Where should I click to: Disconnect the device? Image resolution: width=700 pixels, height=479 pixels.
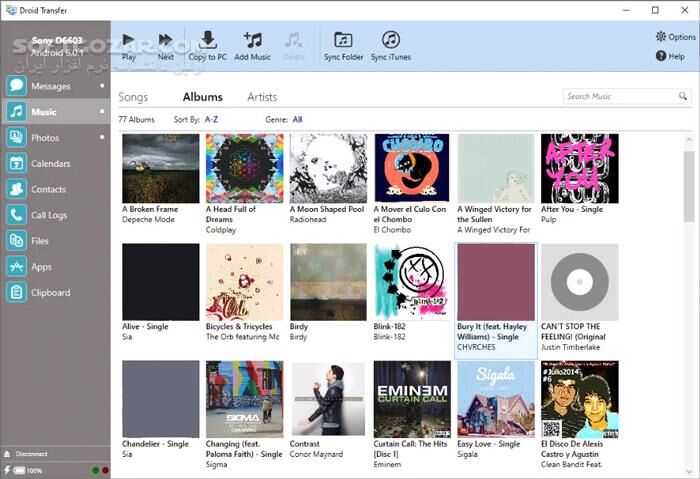coord(33,454)
